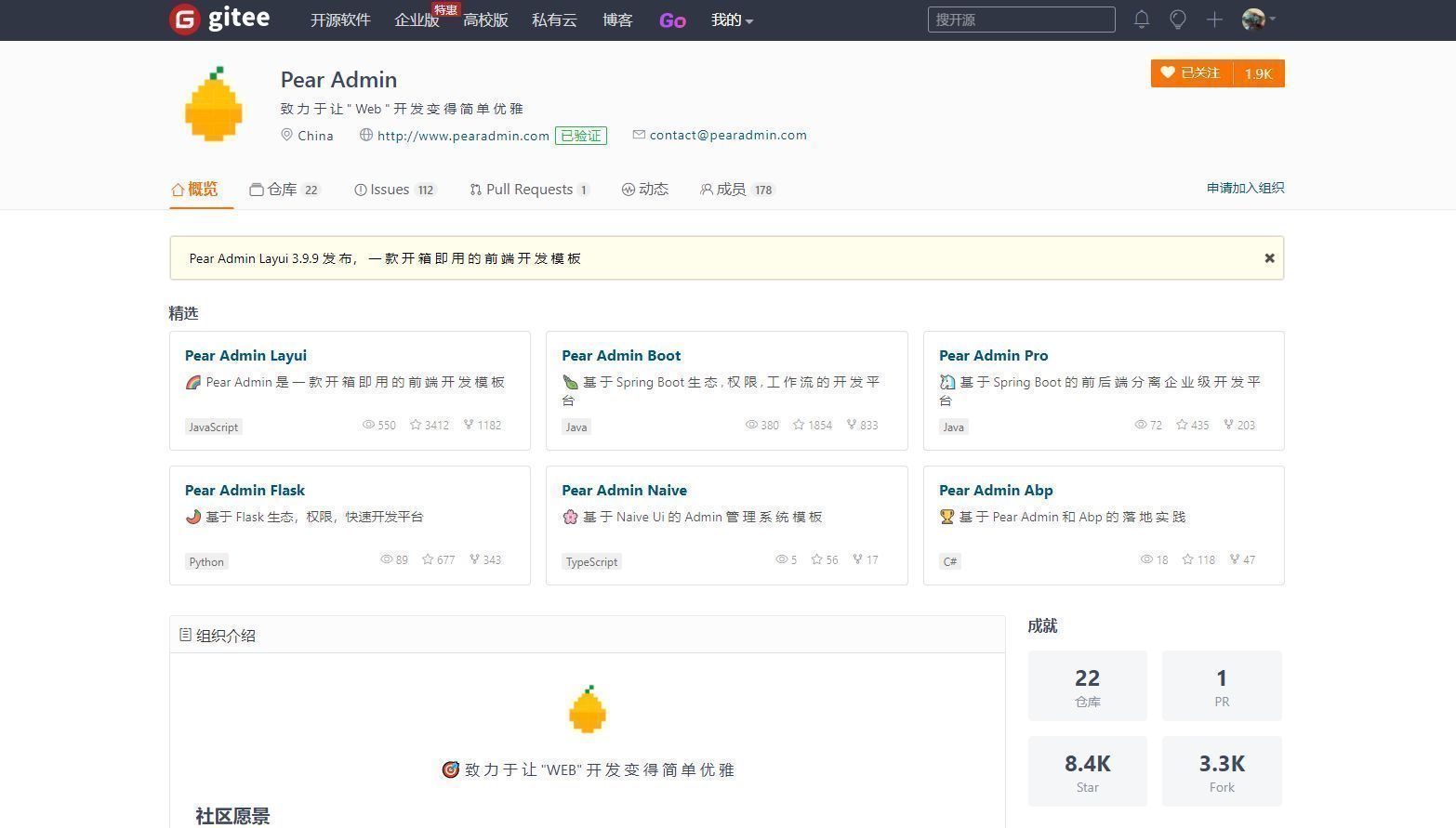Open the notifications bell icon
Screen dimensions: 1456x828
[1142, 20]
